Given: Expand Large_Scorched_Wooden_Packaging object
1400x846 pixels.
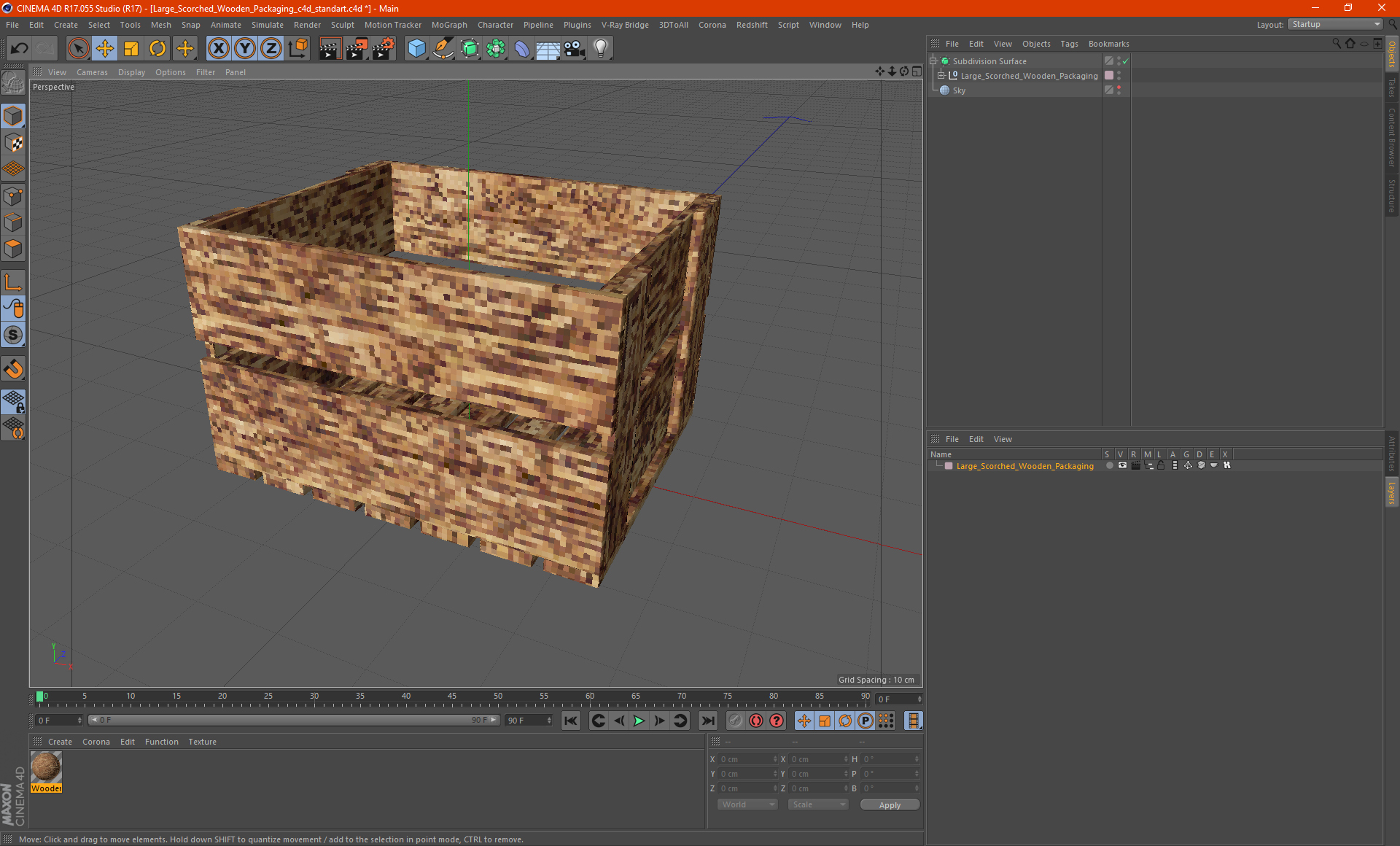Looking at the screenshot, I should pos(941,76).
